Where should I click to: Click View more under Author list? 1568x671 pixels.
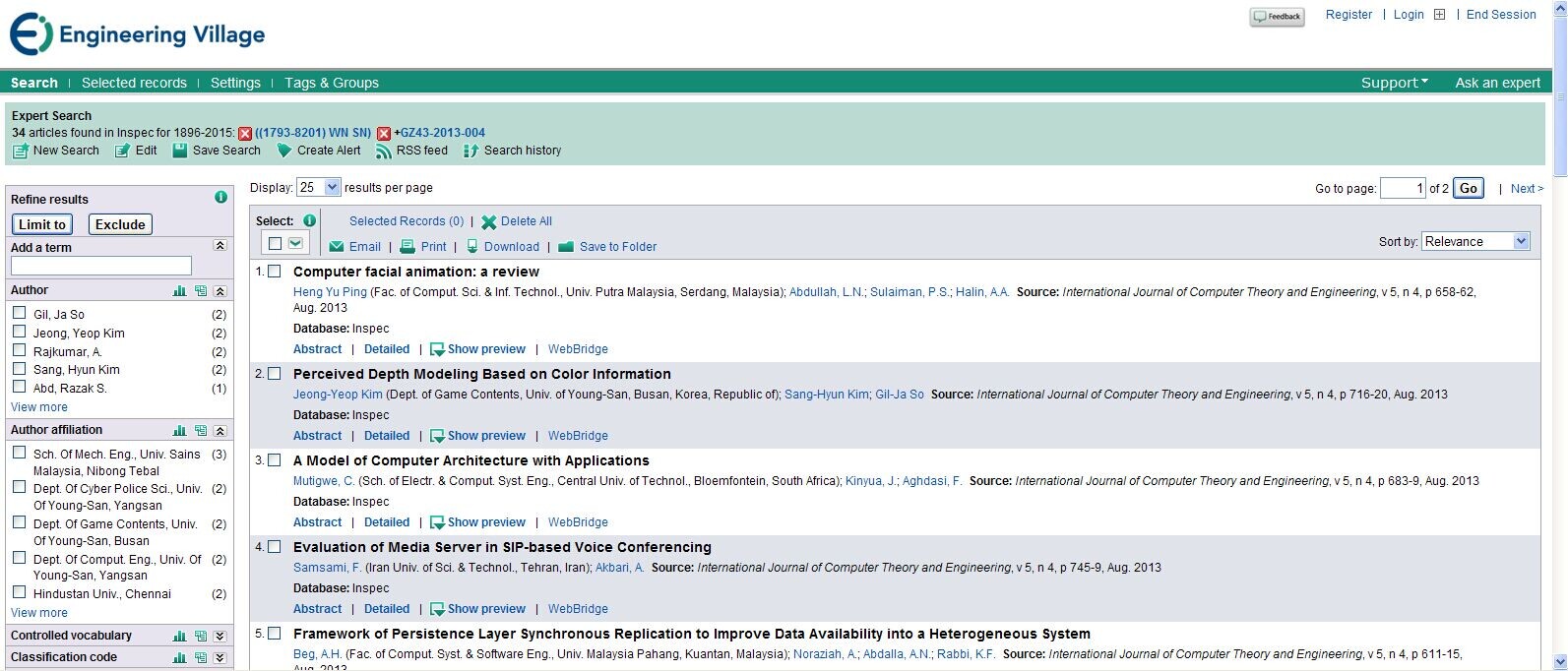tap(39, 407)
